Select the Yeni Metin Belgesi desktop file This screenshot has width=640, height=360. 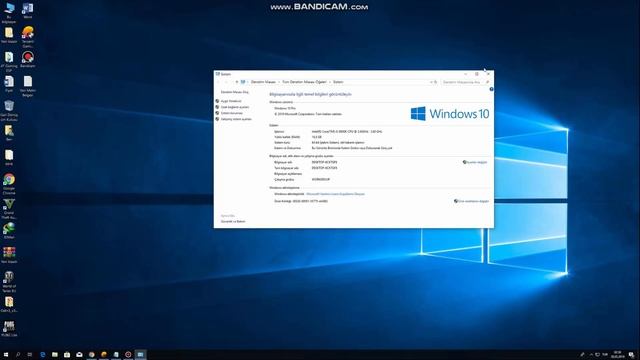tap(28, 86)
